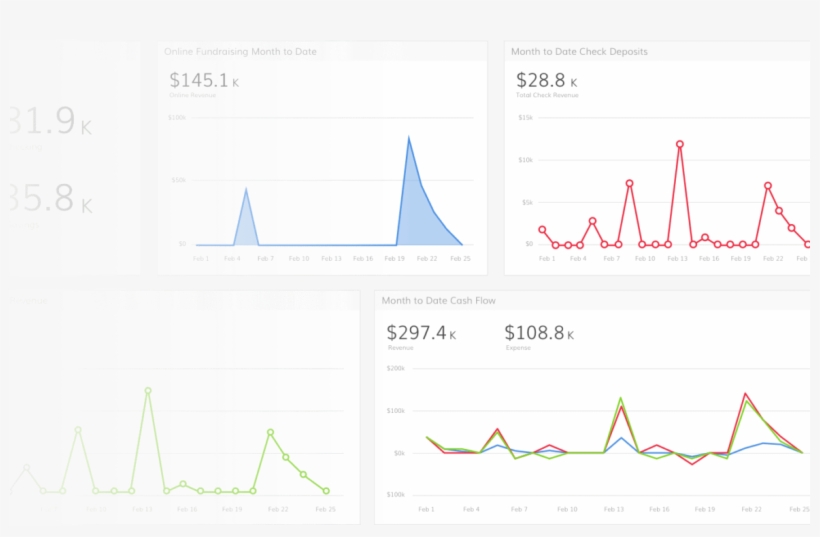Click the Online Fundraising Month to Date title
Image resolution: width=820 pixels, height=537 pixels.
tap(240, 51)
